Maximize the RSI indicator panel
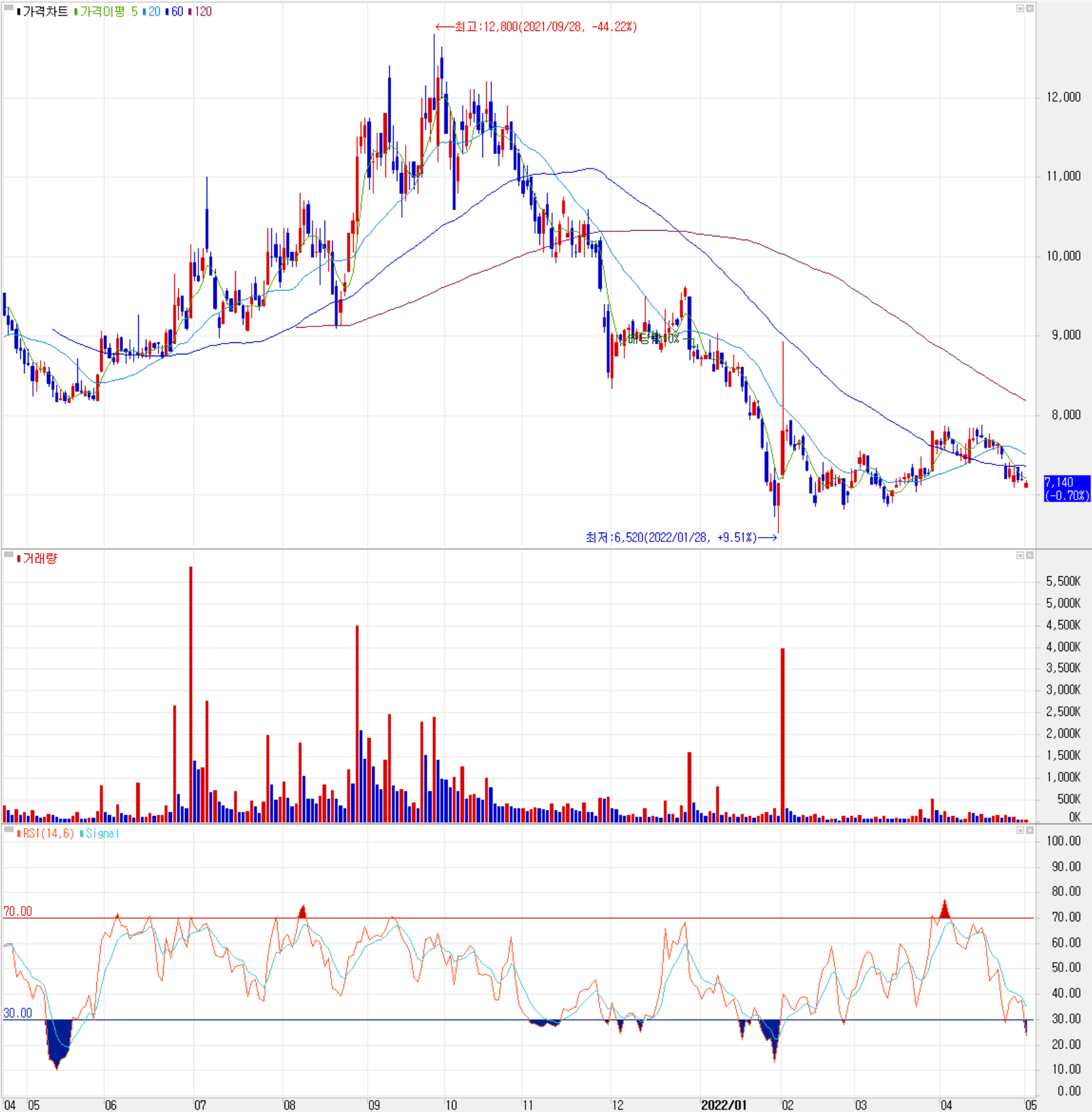The height and width of the screenshot is (1112, 1092). click(1020, 830)
